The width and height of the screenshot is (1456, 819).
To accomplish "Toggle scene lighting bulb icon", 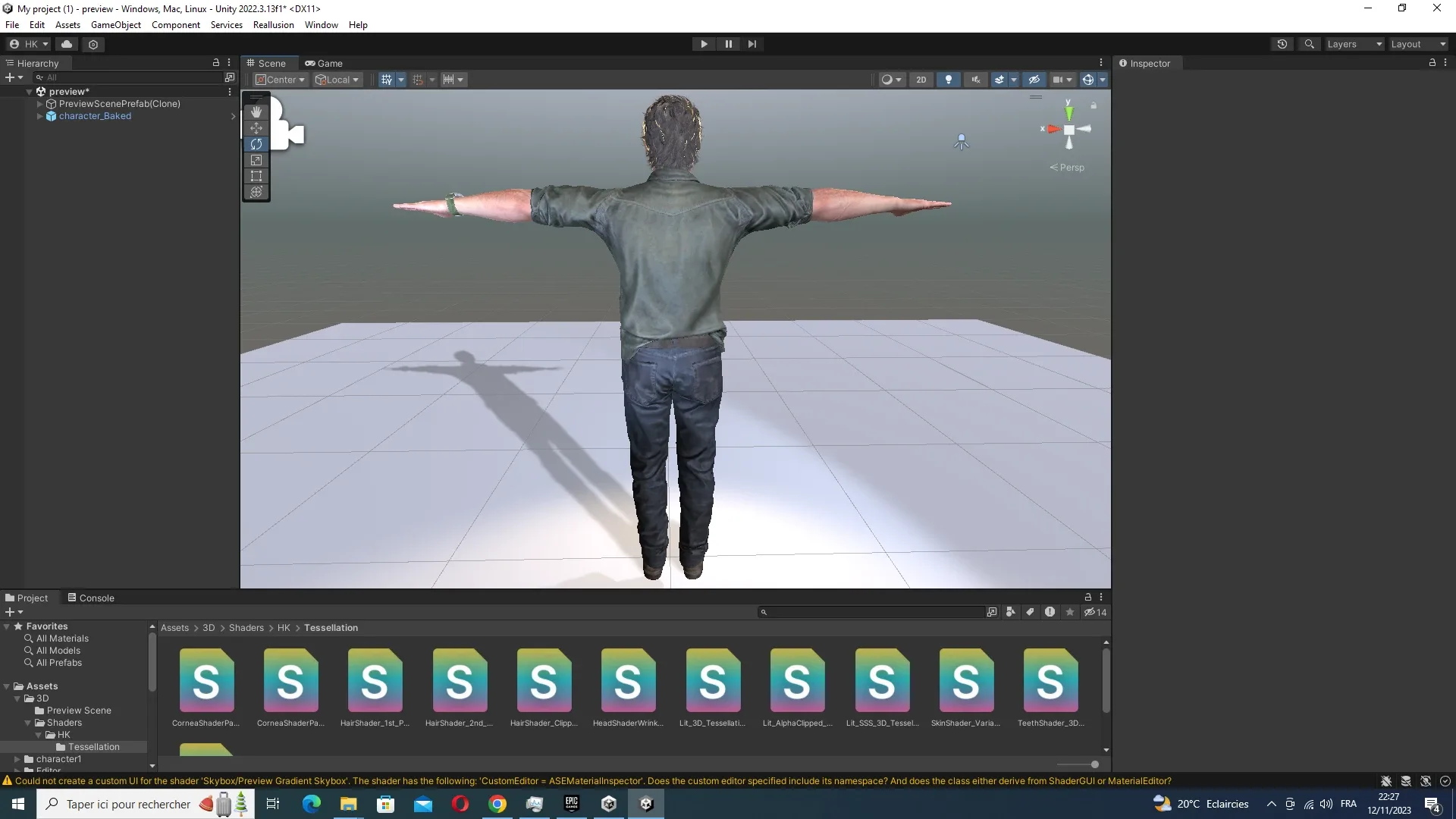I will (x=948, y=80).
